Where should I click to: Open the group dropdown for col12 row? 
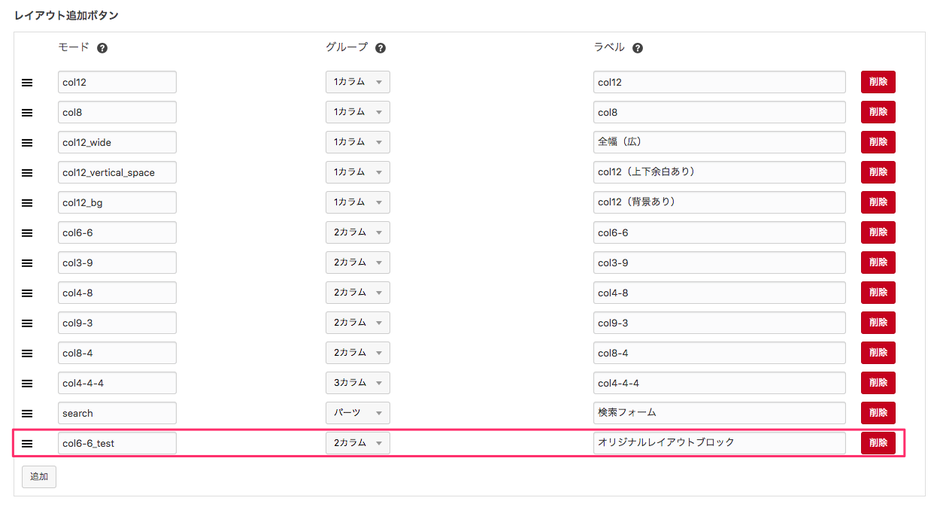point(357,82)
